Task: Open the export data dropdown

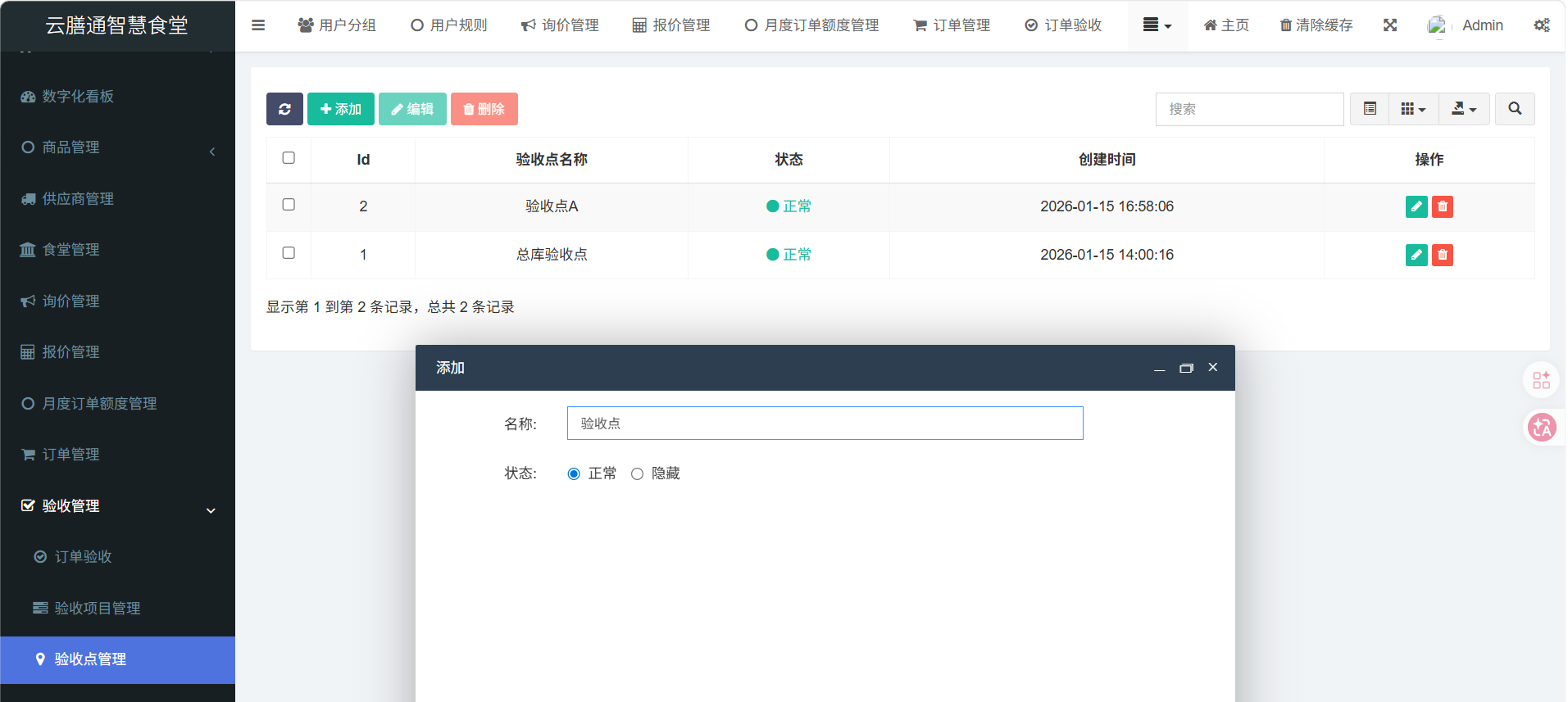Action: click(1463, 109)
